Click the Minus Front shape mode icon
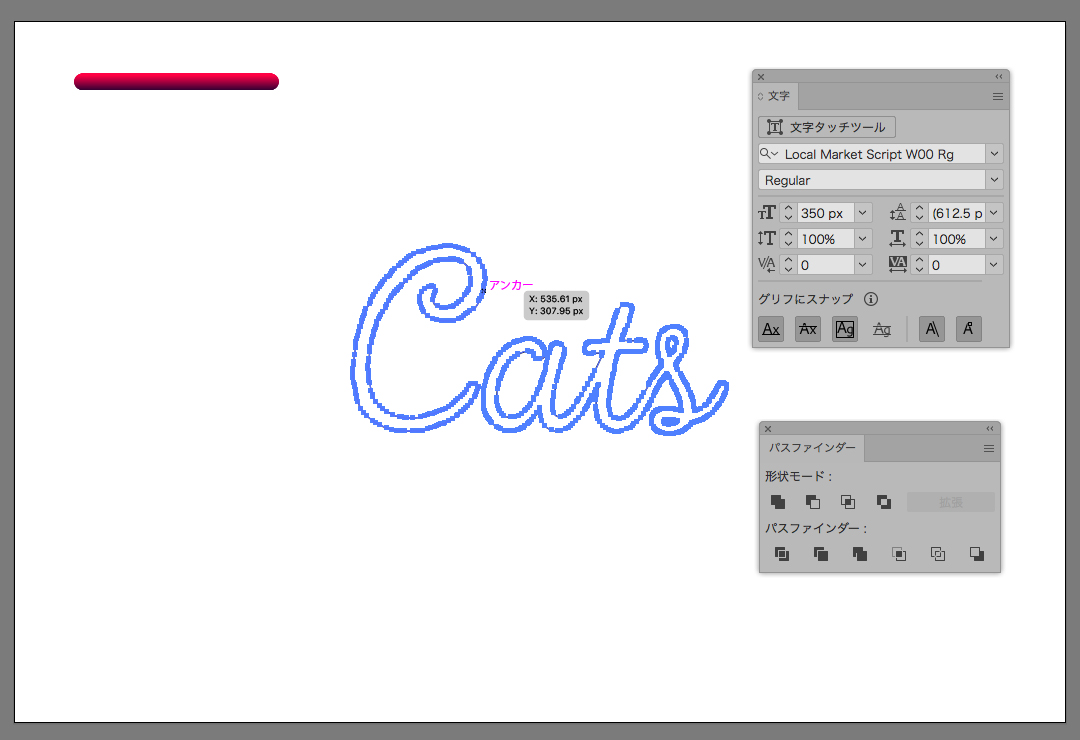This screenshot has width=1080, height=740. coord(813,502)
